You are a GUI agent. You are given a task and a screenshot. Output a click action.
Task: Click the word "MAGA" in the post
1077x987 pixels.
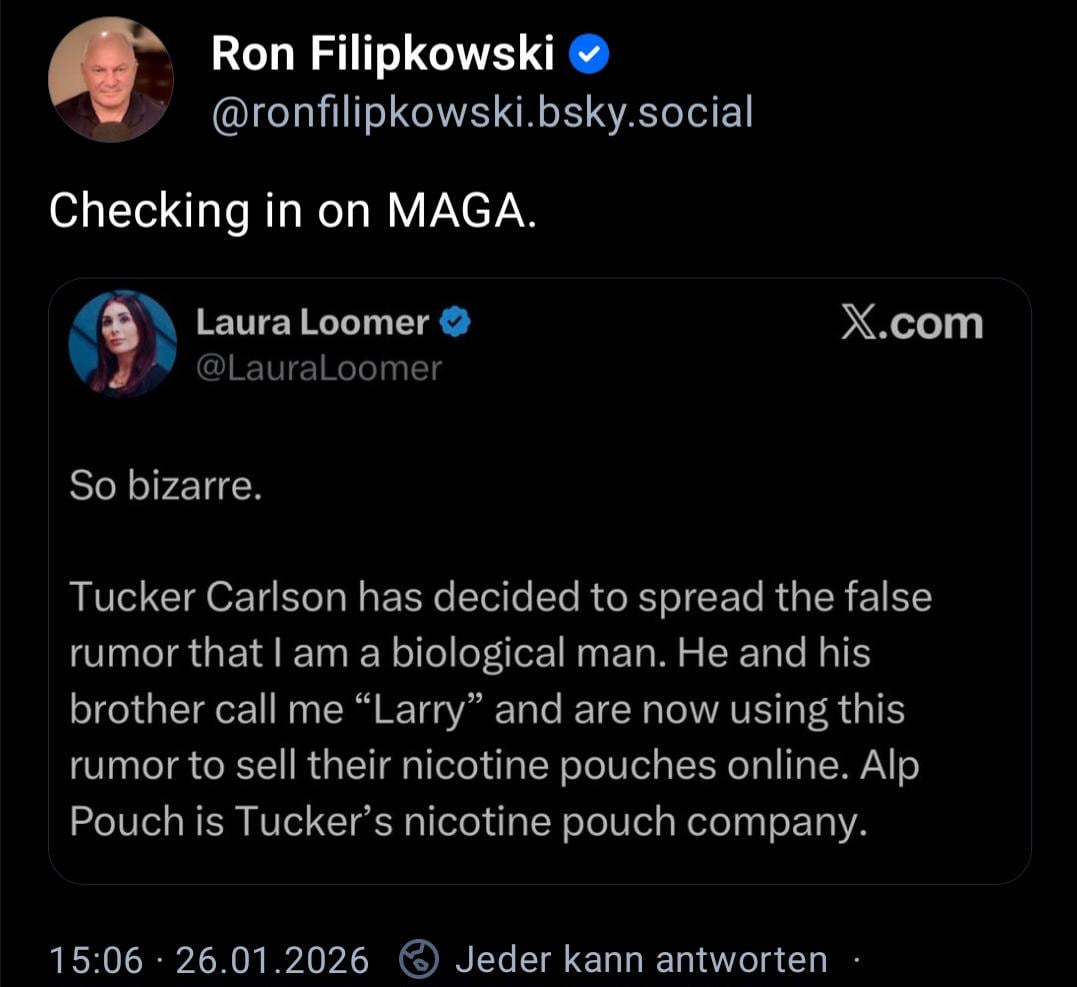453,210
